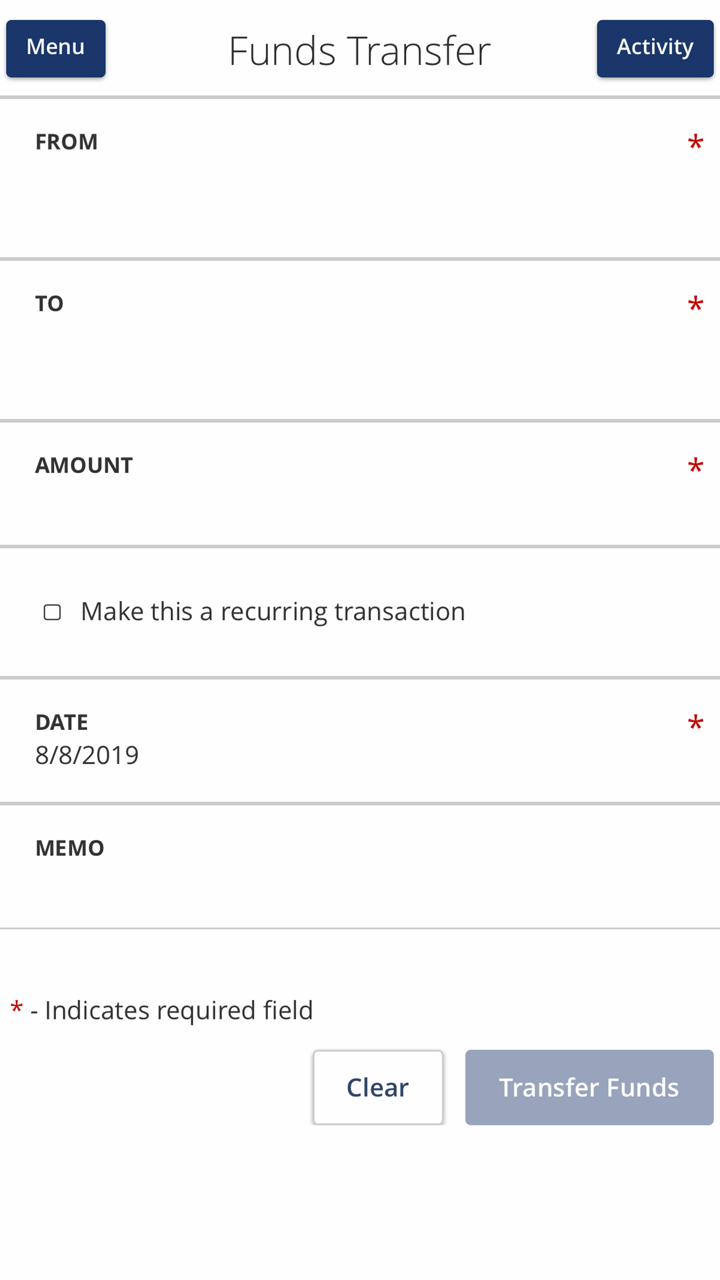Focus the MEMO text field

click(x=360, y=887)
